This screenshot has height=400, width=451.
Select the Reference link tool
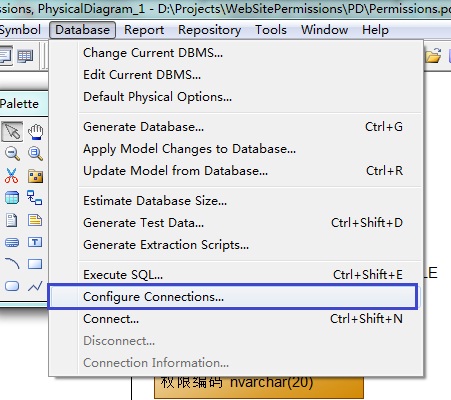click(35, 198)
